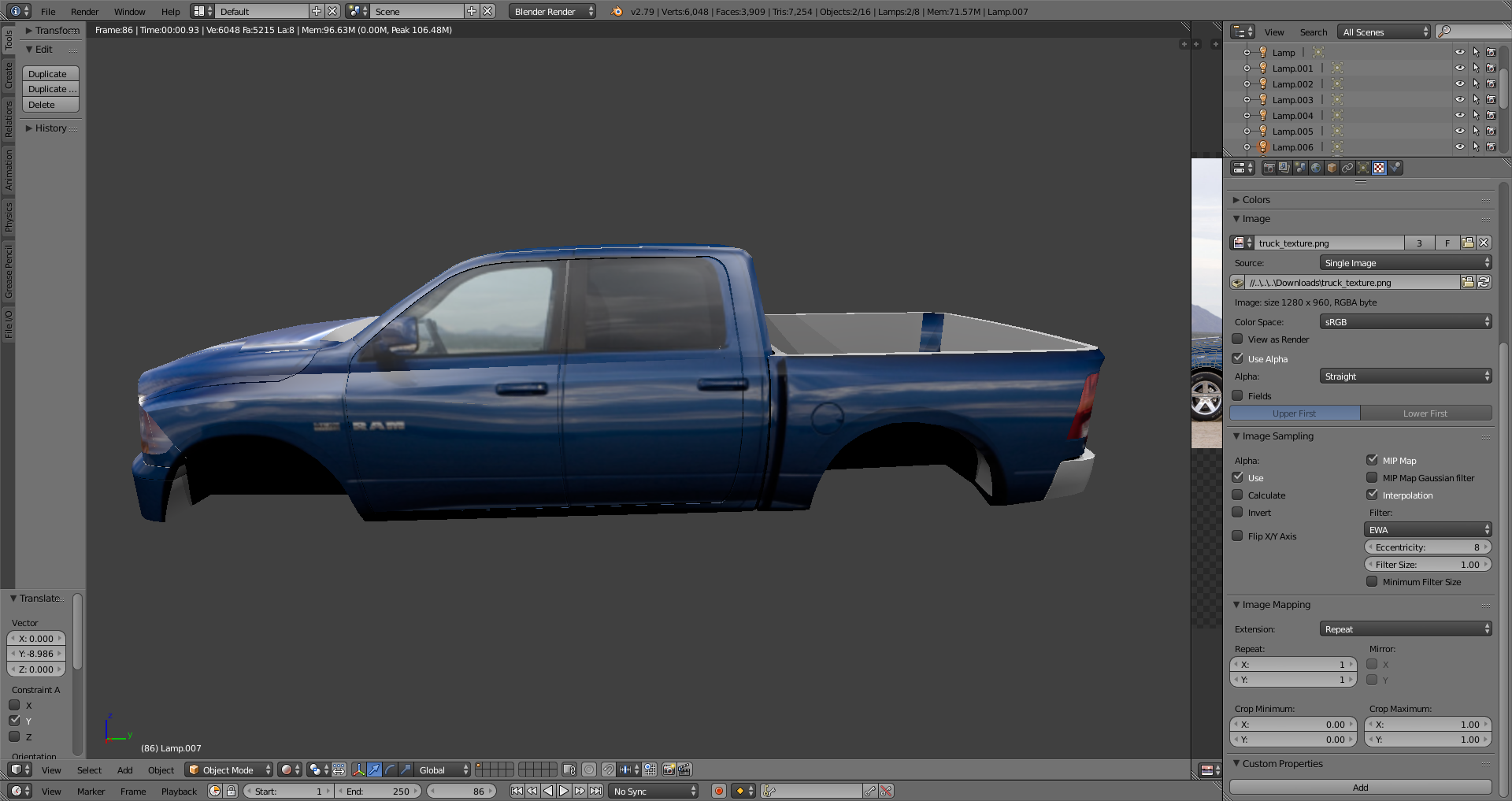The height and width of the screenshot is (801, 1512).
Task: Click the Eccentricity value slider
Action: [1427, 547]
